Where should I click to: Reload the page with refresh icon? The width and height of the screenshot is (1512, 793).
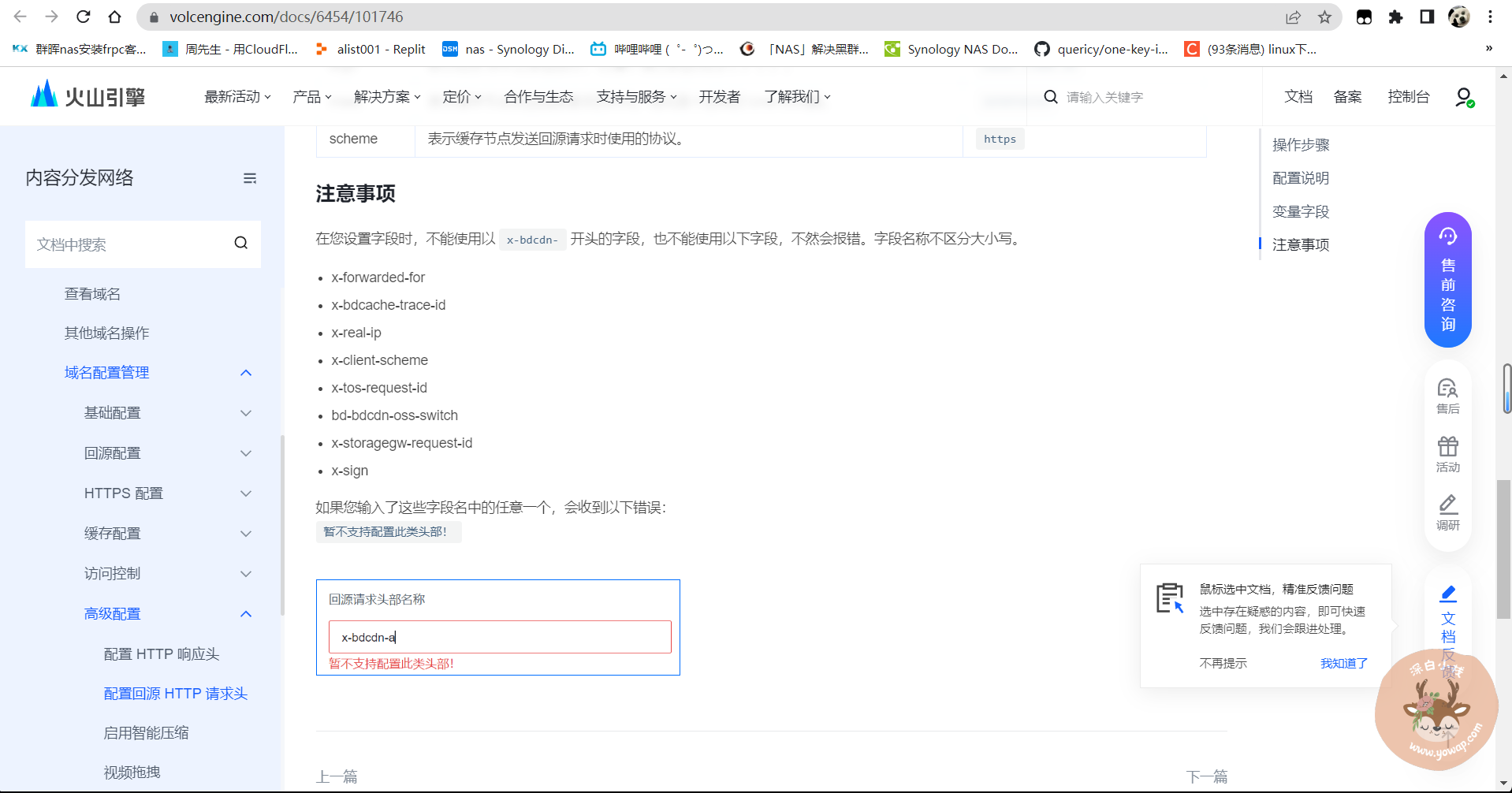point(84,17)
